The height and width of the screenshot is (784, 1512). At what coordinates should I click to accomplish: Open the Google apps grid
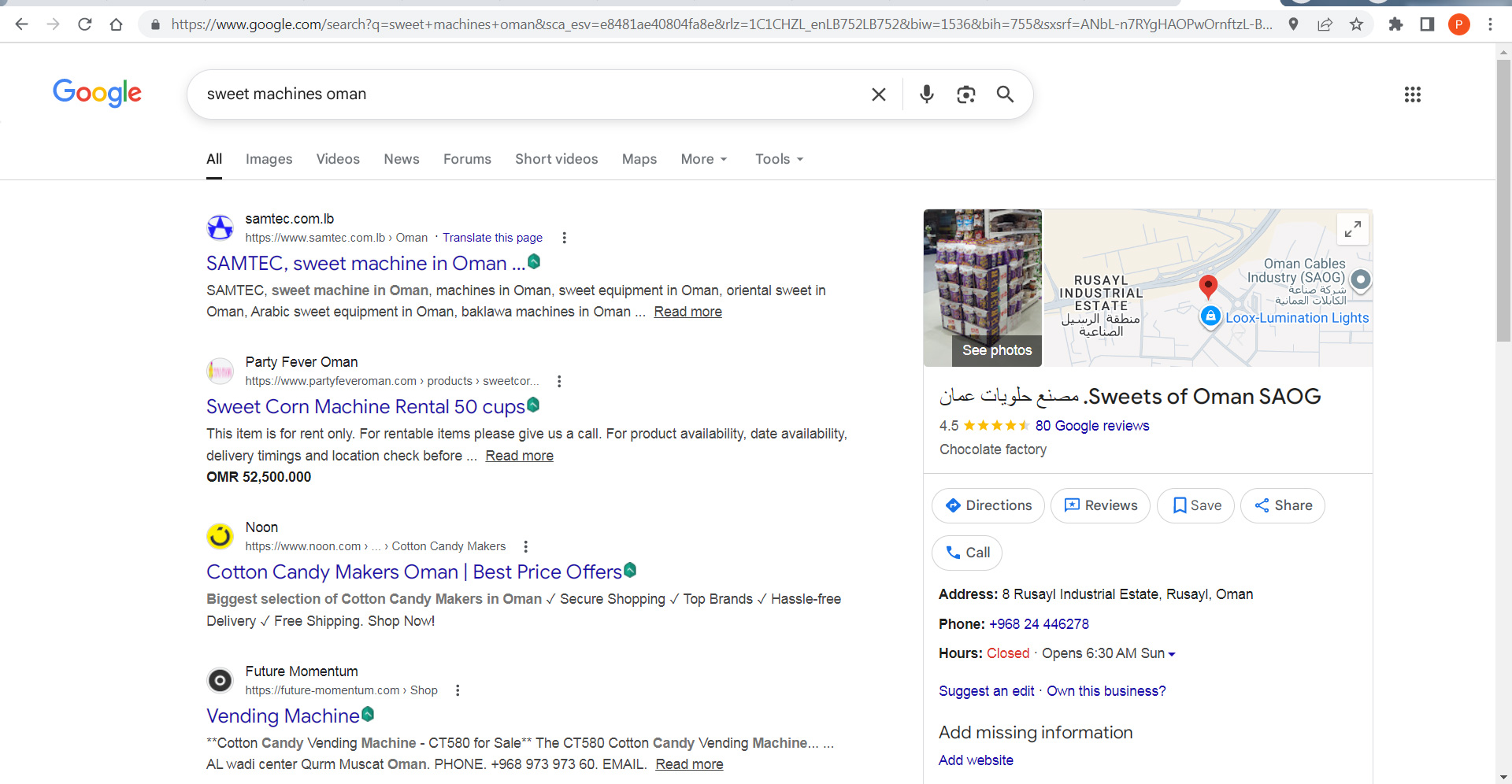(1413, 94)
